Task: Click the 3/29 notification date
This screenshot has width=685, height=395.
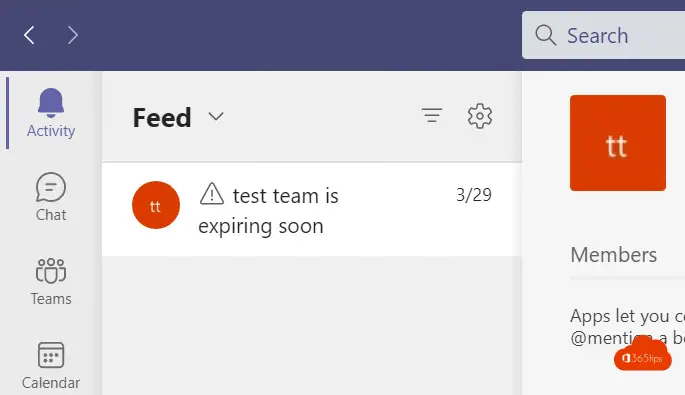Action: point(474,195)
